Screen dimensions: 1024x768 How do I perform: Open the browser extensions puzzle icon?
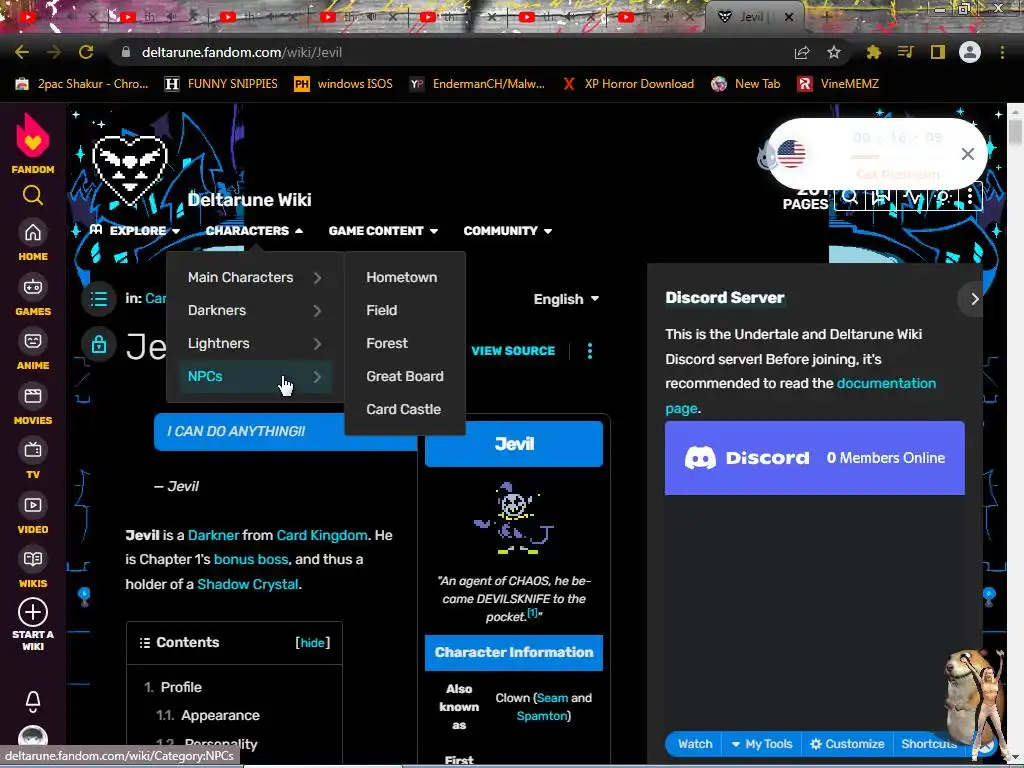point(873,52)
